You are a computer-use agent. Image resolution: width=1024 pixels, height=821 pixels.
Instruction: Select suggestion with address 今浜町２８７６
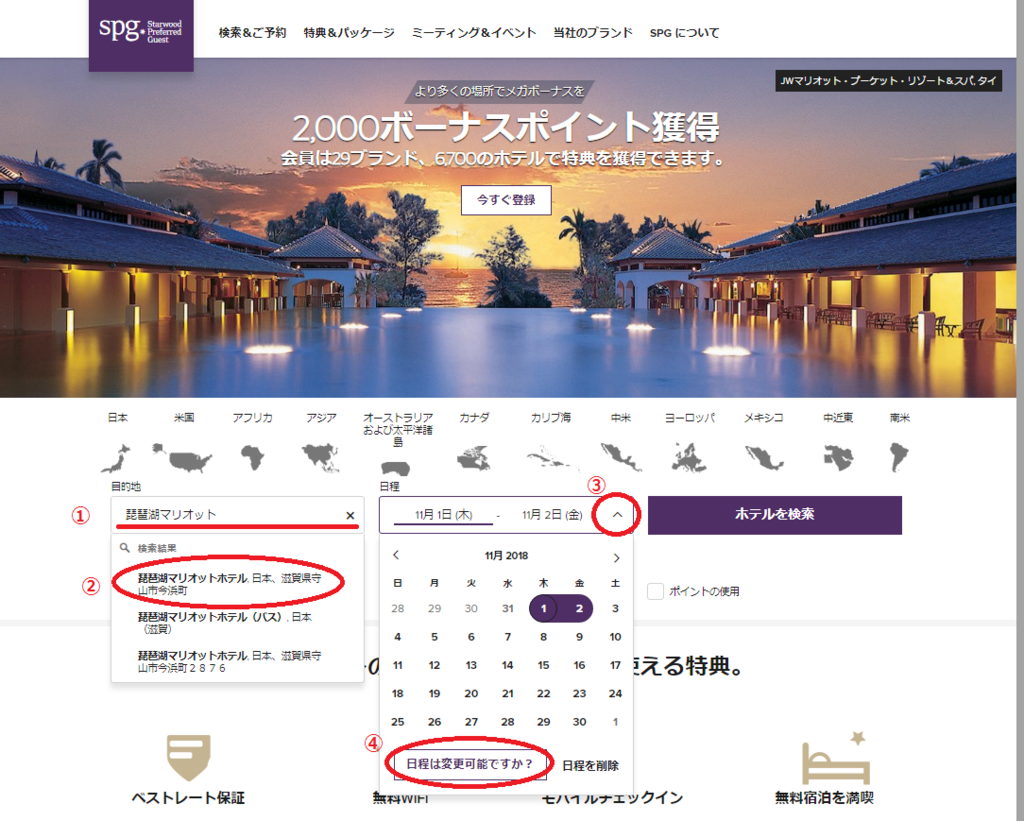(230, 661)
